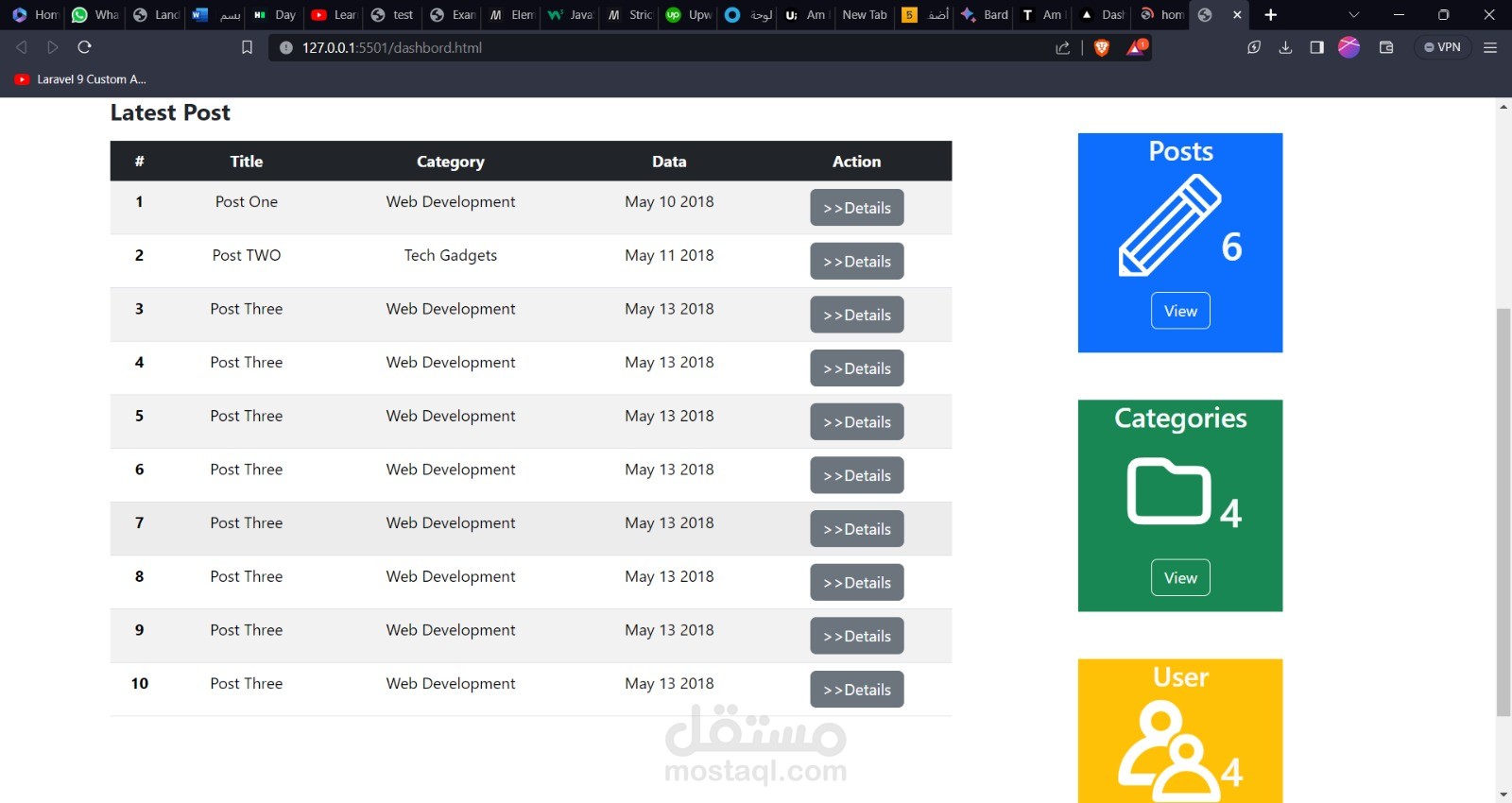Switch to the Dash tab
The width and height of the screenshot is (1512, 803).
(1102, 15)
